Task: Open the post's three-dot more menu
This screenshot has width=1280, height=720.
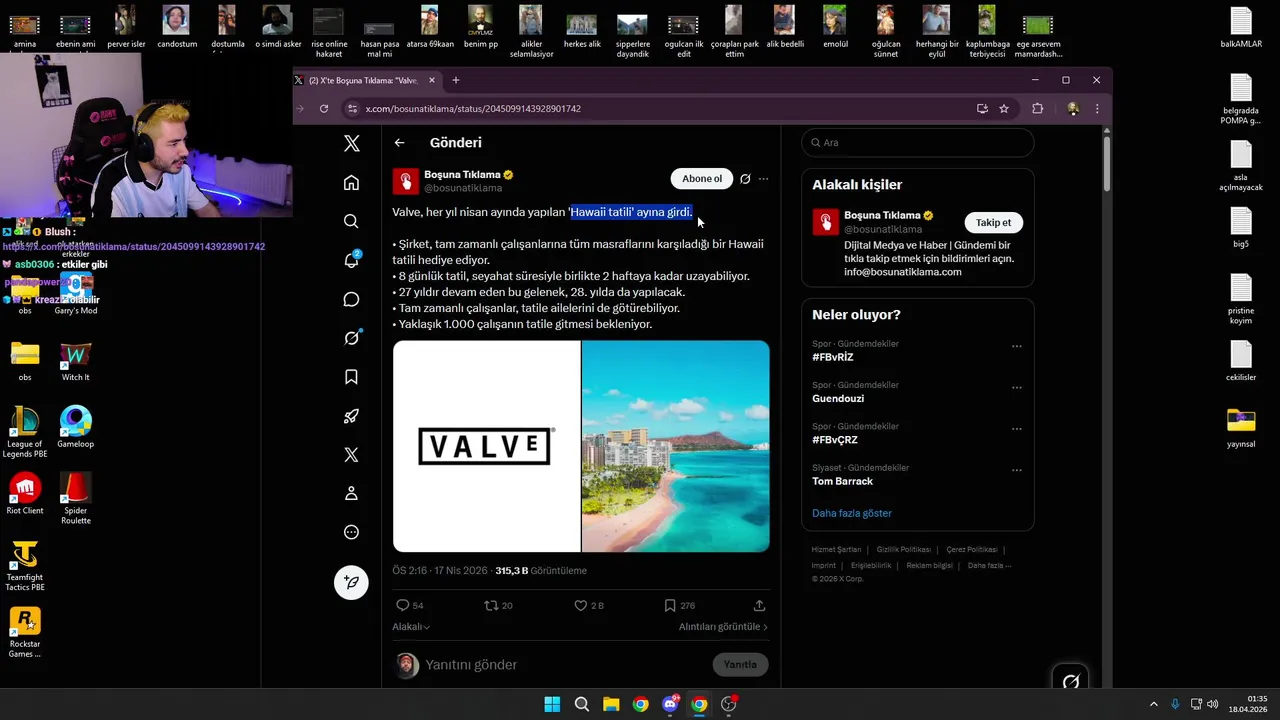Action: pos(763,179)
